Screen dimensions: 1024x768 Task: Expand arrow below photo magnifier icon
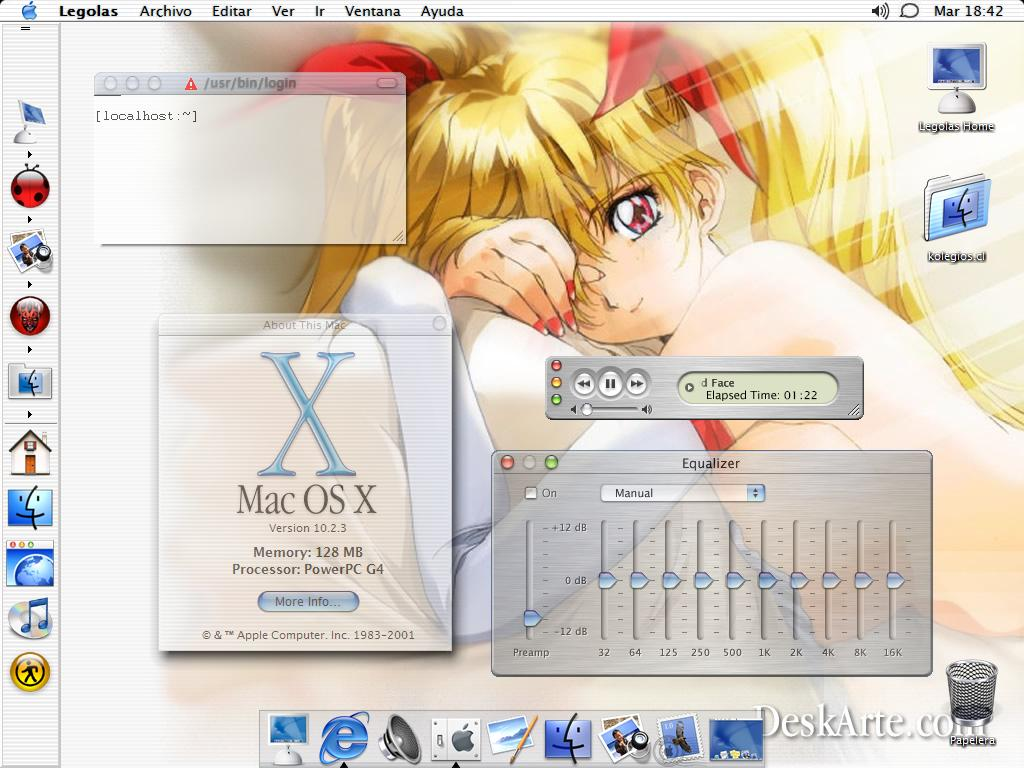click(29, 285)
